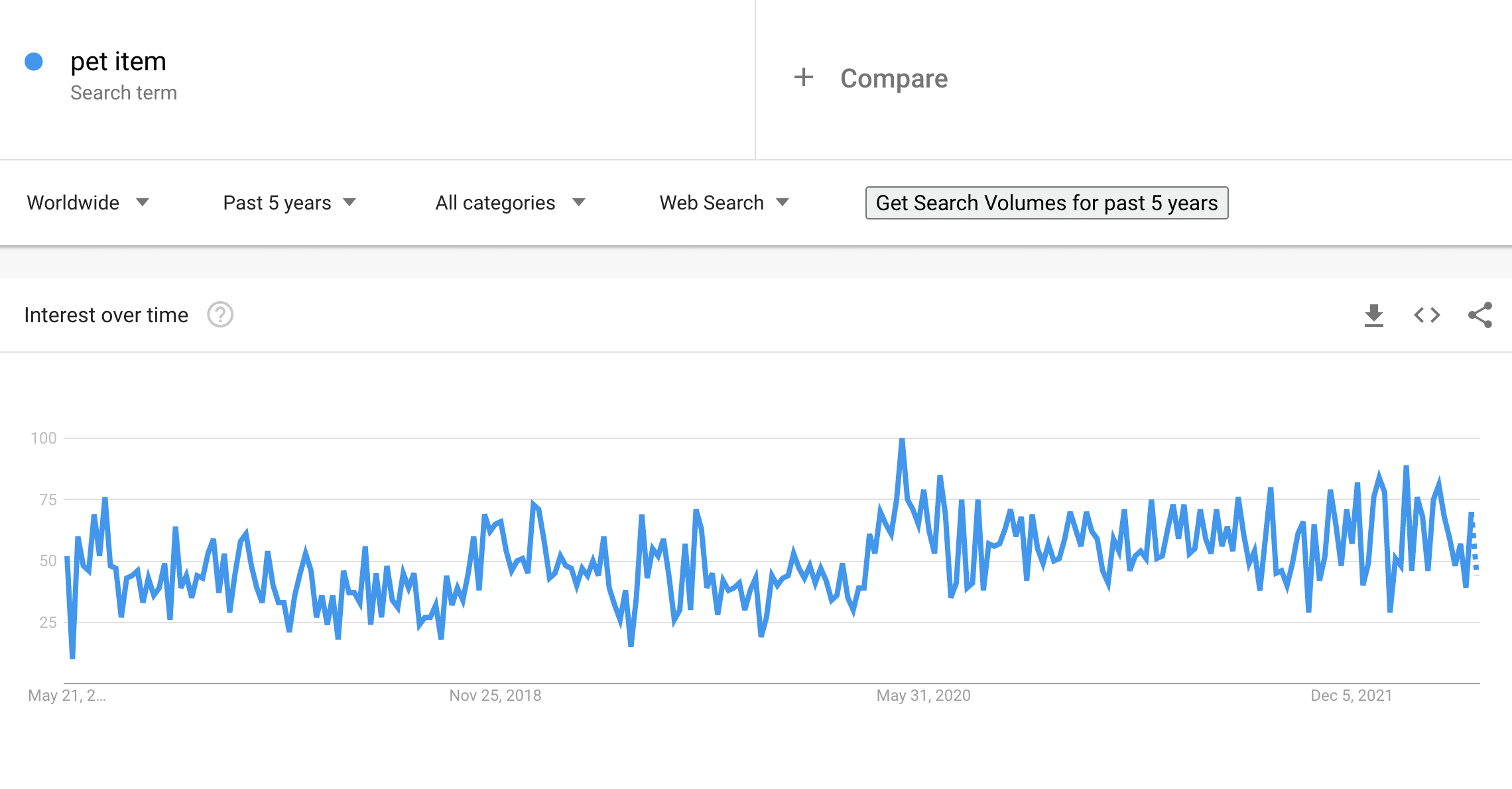Click the plus icon beside Compare
This screenshot has width=1512, height=789.
[x=803, y=78]
